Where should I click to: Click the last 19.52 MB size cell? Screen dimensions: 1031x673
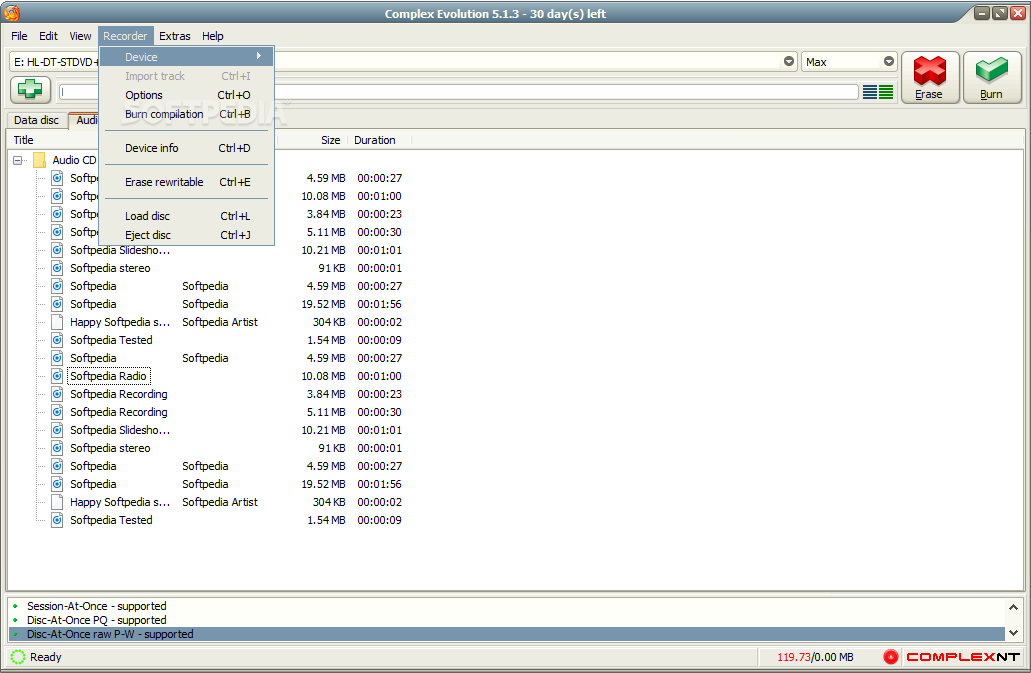(x=324, y=484)
